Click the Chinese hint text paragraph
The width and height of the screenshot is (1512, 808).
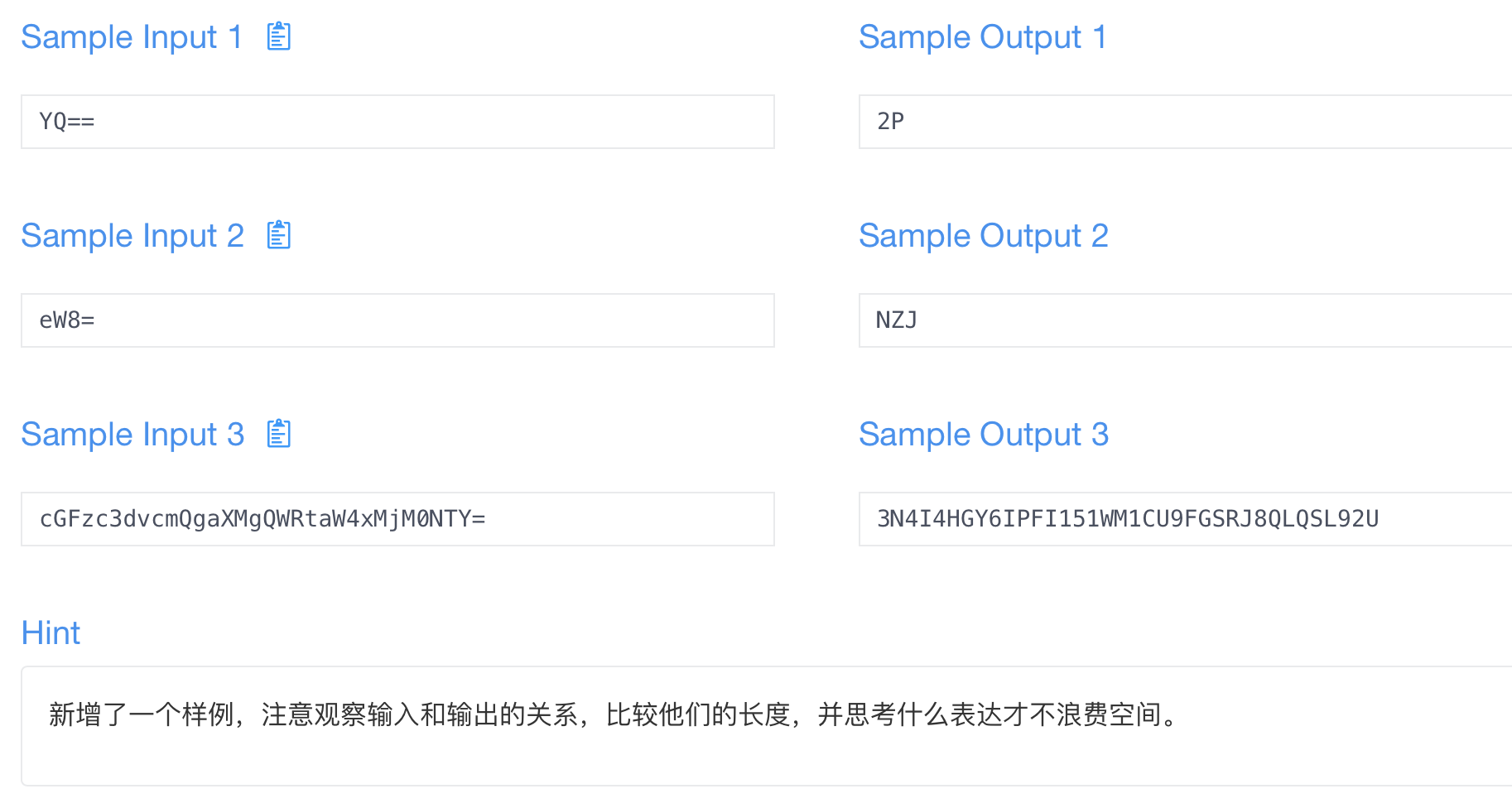click(x=614, y=714)
